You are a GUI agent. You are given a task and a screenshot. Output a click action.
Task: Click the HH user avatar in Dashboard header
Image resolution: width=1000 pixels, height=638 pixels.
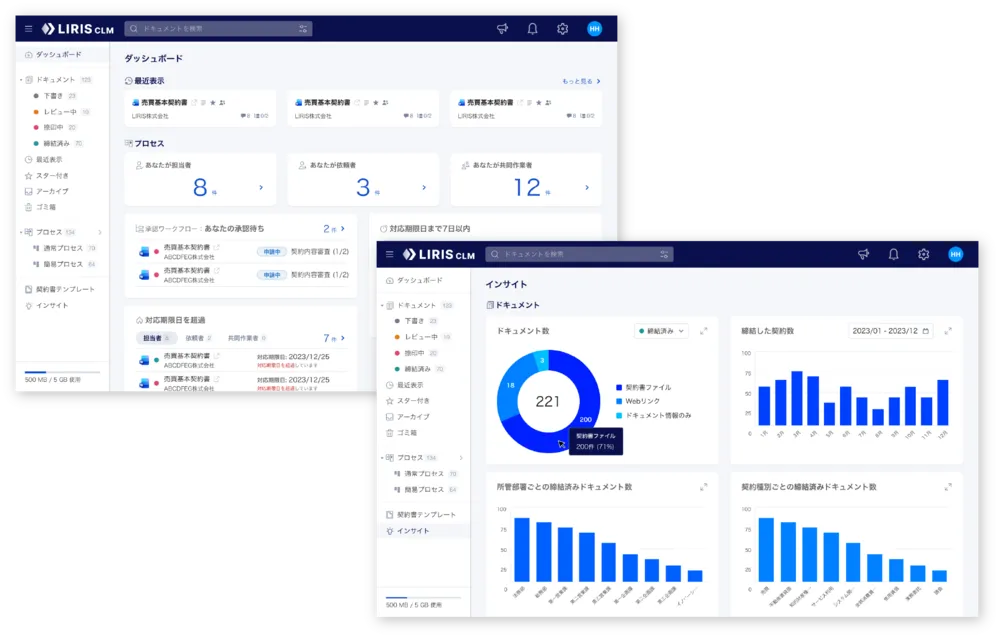pyautogui.click(x=594, y=29)
